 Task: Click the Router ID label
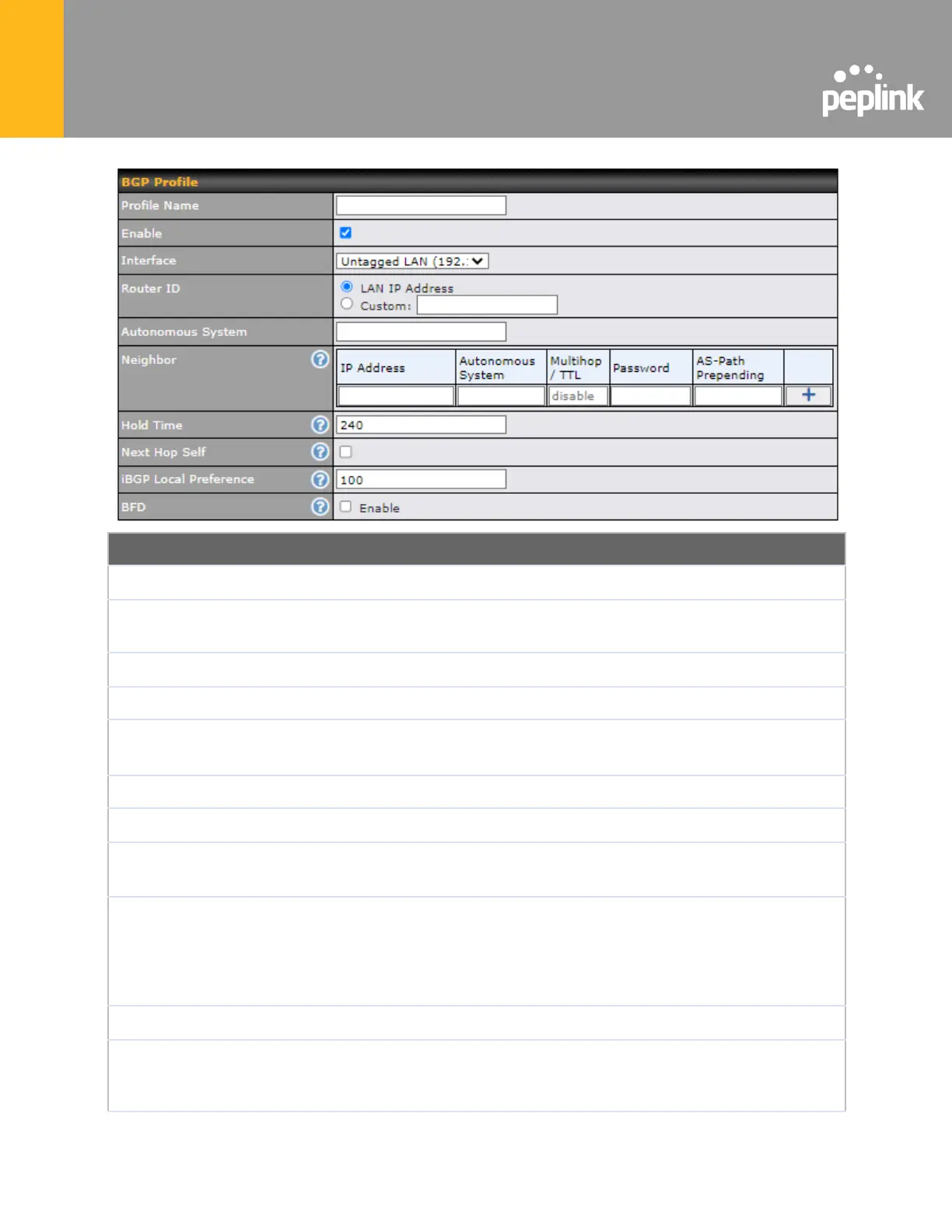(150, 289)
